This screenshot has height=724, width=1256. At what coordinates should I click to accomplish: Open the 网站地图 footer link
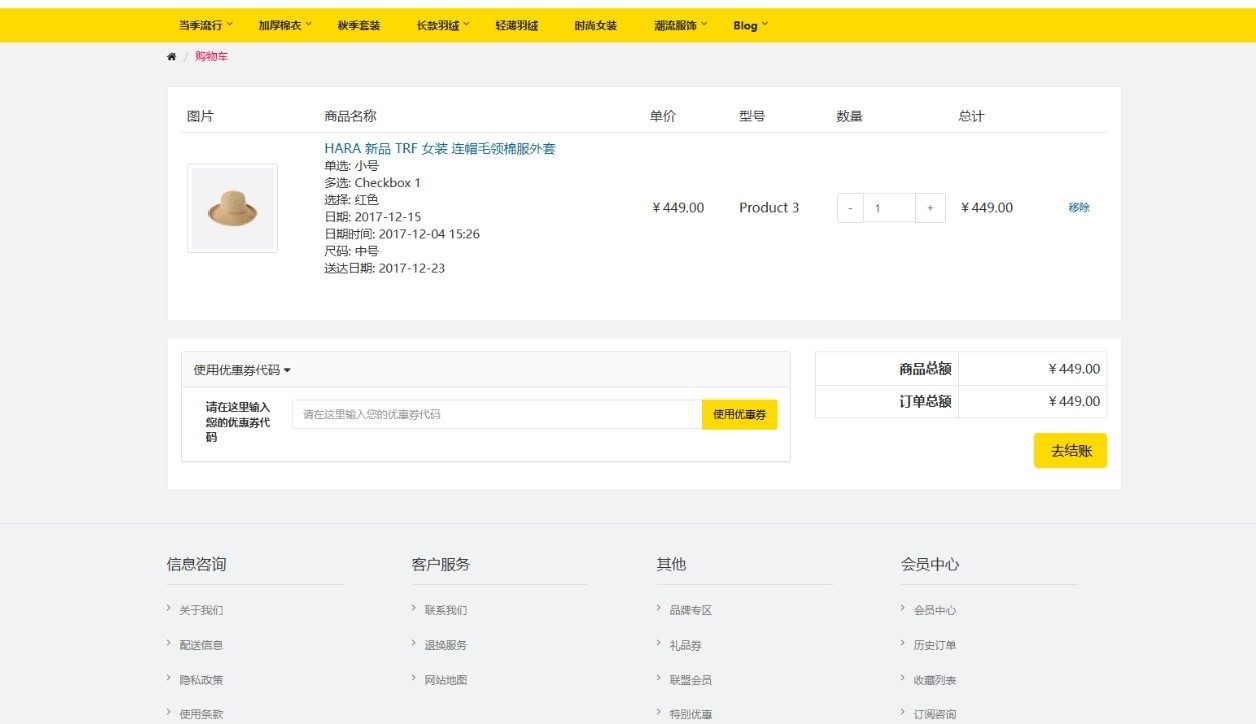point(445,680)
